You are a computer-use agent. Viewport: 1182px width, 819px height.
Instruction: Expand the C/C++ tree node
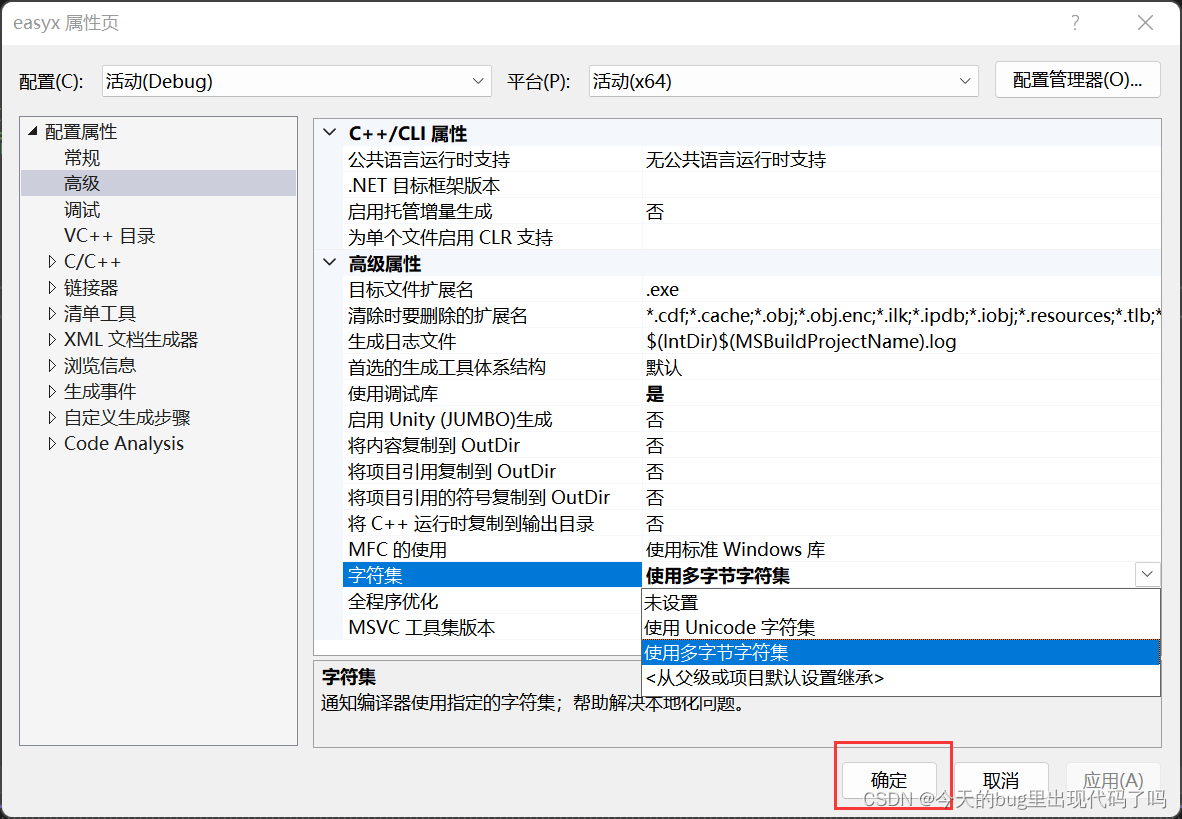[52, 261]
